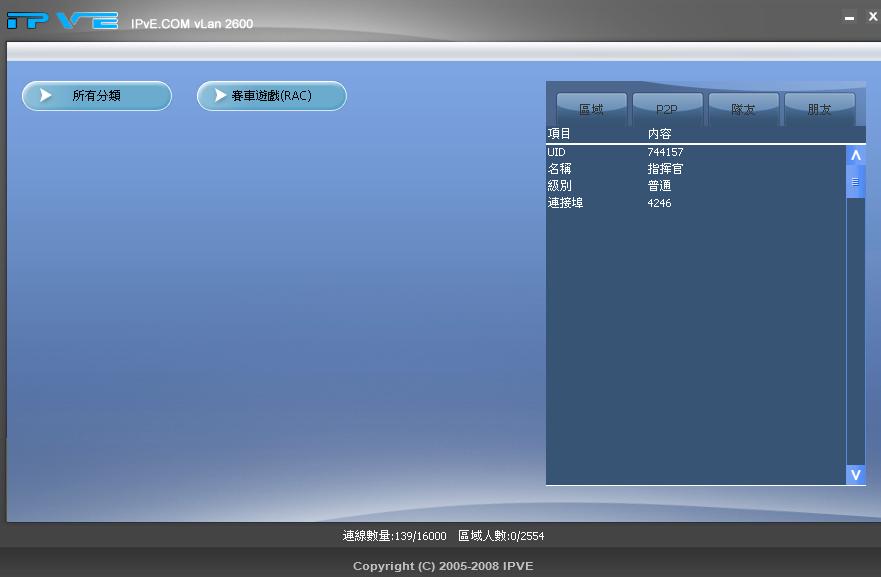The image size is (881, 577).
Task: Close the IPvE vLan window
Action: point(873,16)
